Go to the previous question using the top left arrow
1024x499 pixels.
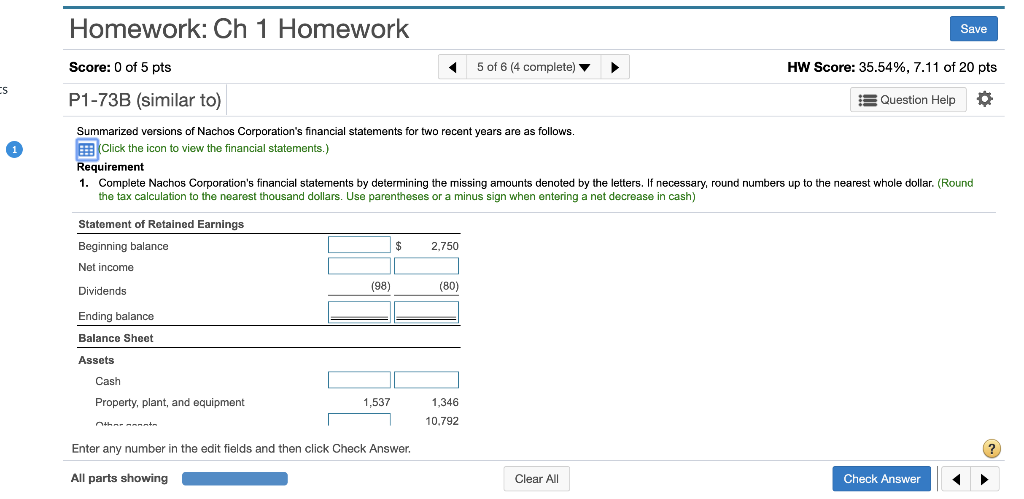[x=453, y=67]
